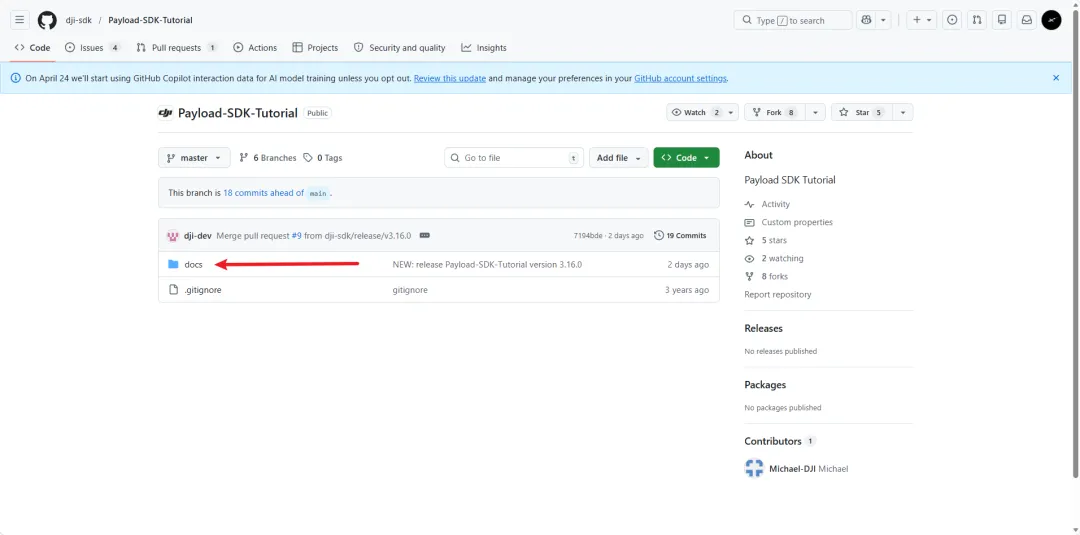1080x535 pixels.
Task: Star the repository
Action: pyautogui.click(x=861, y=112)
